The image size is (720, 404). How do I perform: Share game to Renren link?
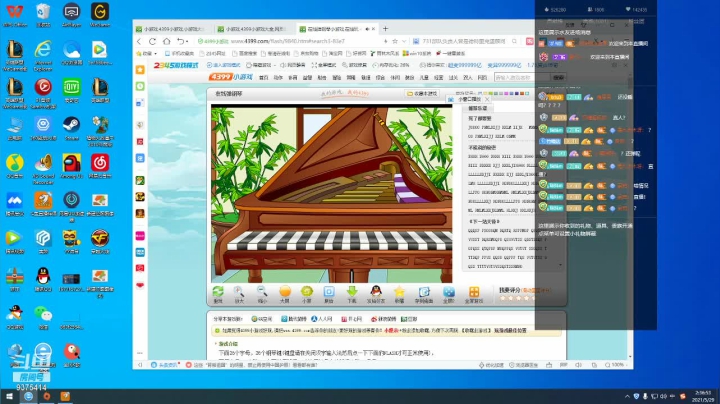pyautogui.click(x=321, y=319)
